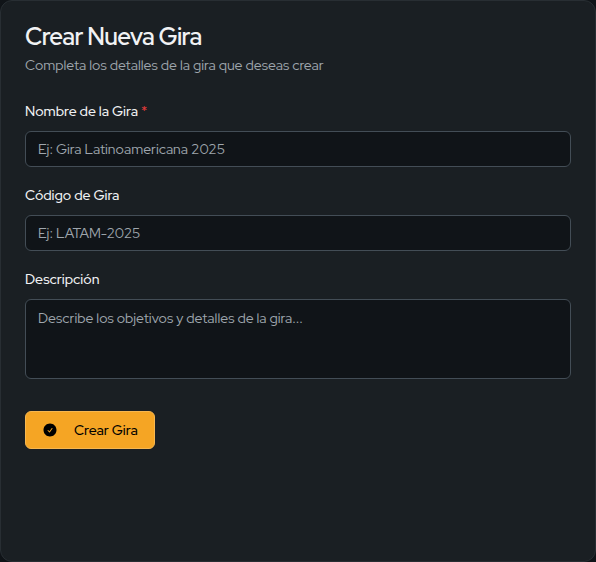Click the 'Nombre de la Gira' label
The height and width of the screenshot is (562, 596).
(81, 111)
